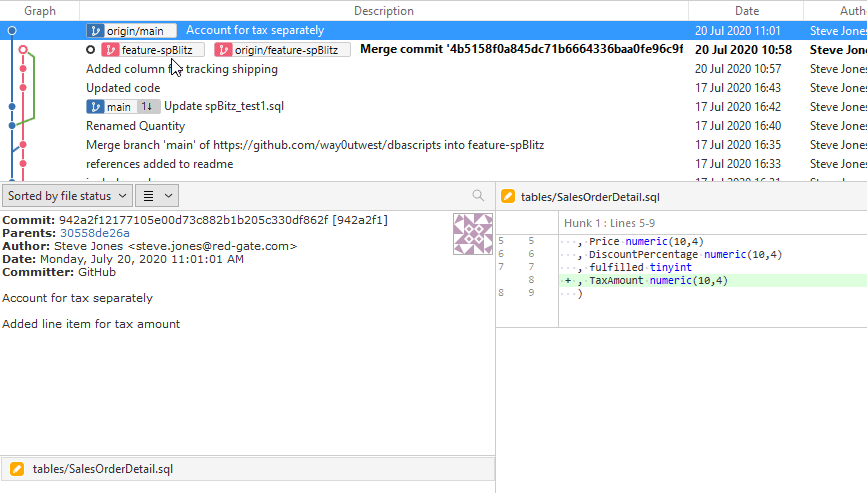The image size is (867, 493).
Task: Click the Graph column header
Action: click(x=40, y=11)
